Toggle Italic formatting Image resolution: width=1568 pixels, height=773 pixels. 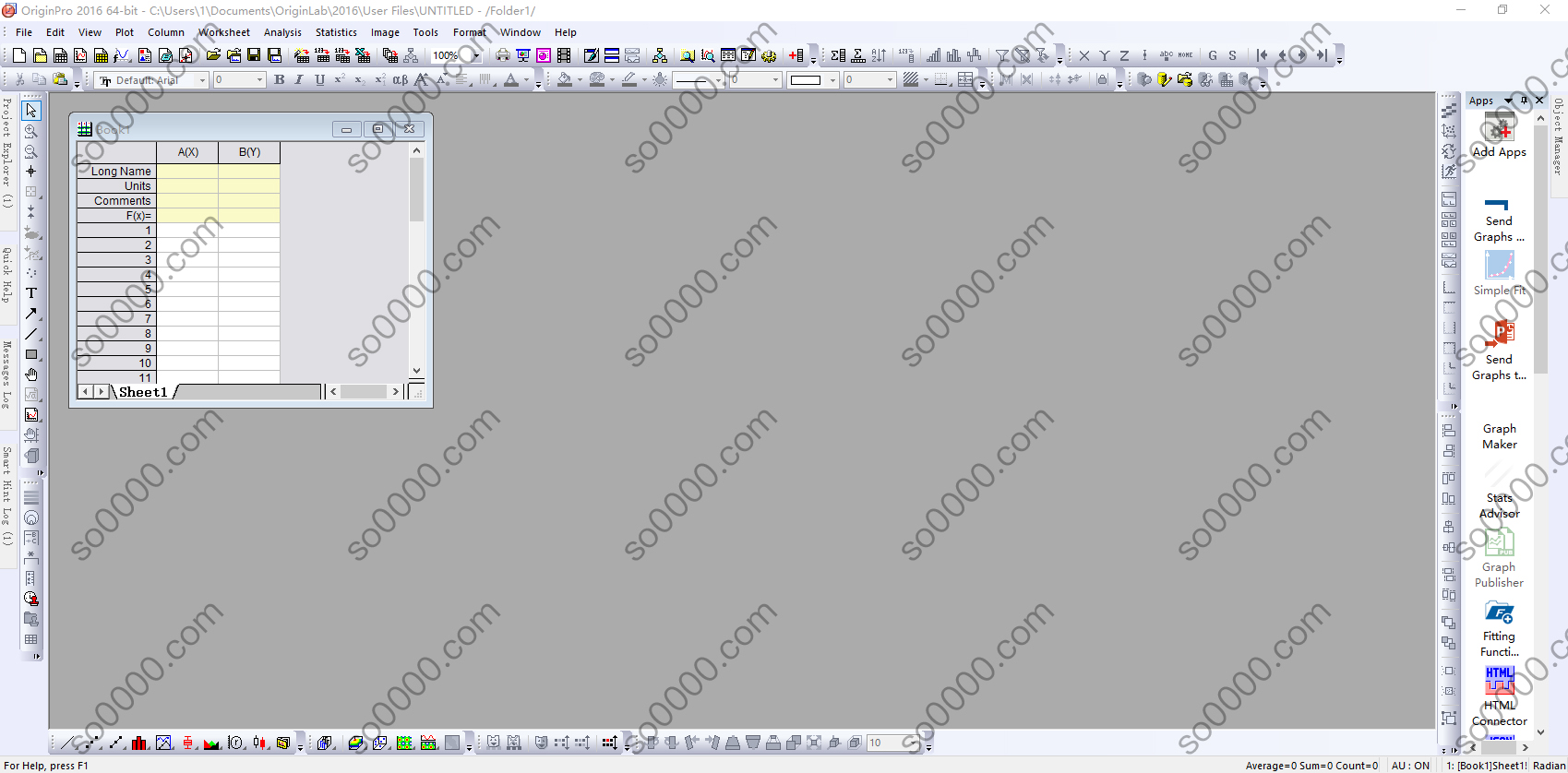pyautogui.click(x=299, y=80)
